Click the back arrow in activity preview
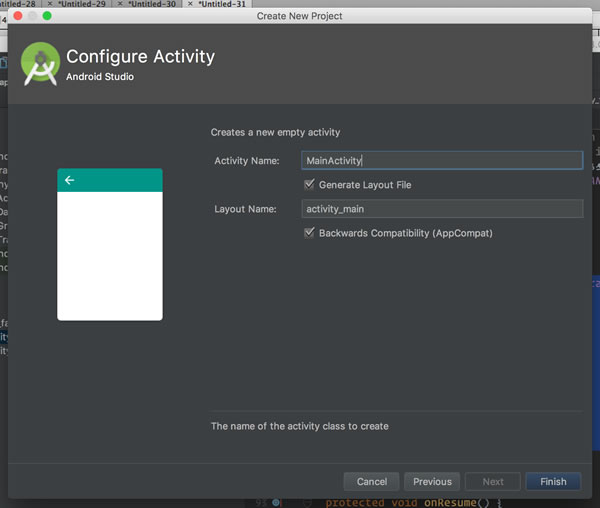The width and height of the screenshot is (600, 508). click(69, 180)
